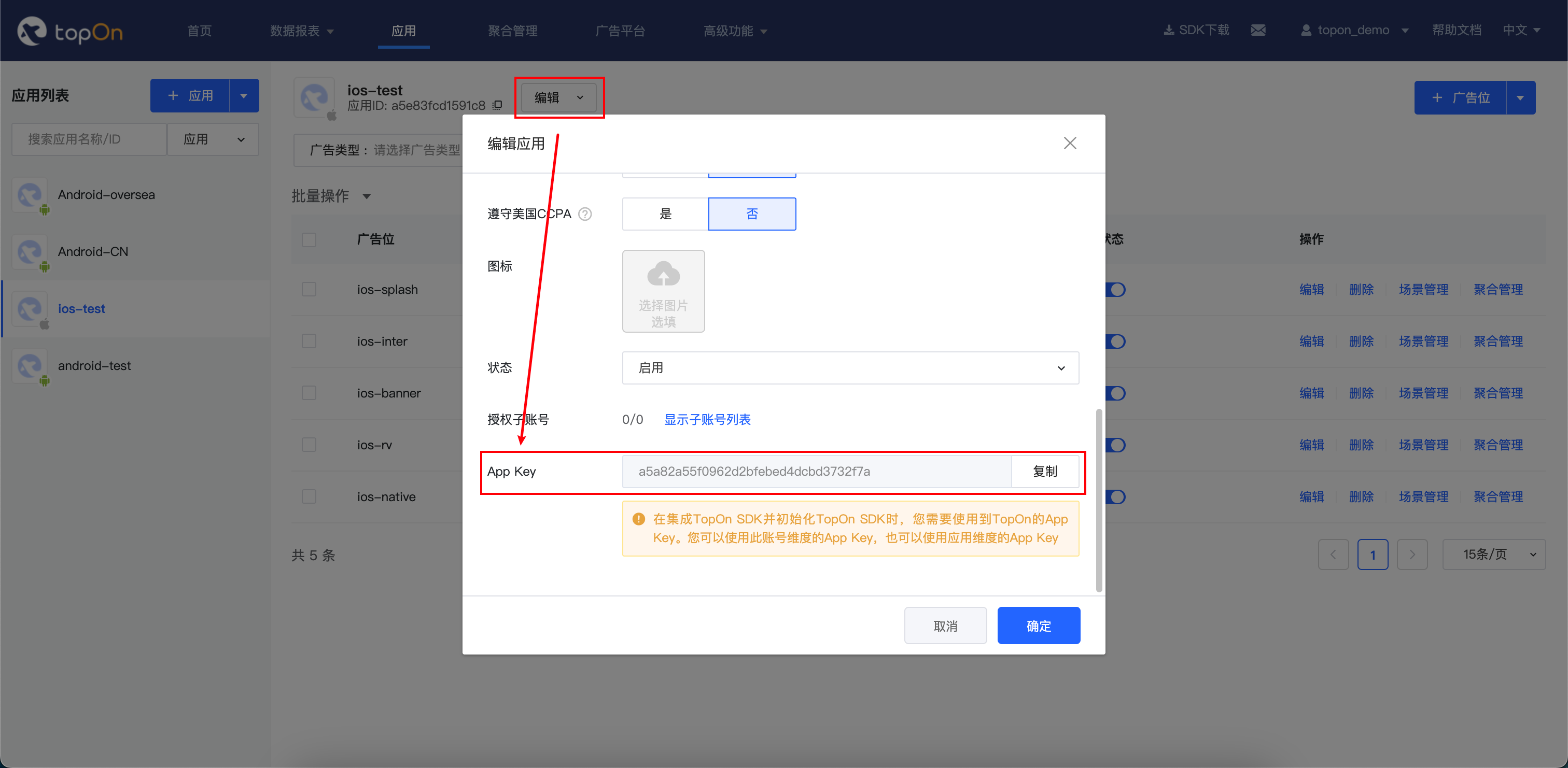Check the ios-splash row checkbox
The image size is (1568, 768).
309,289
